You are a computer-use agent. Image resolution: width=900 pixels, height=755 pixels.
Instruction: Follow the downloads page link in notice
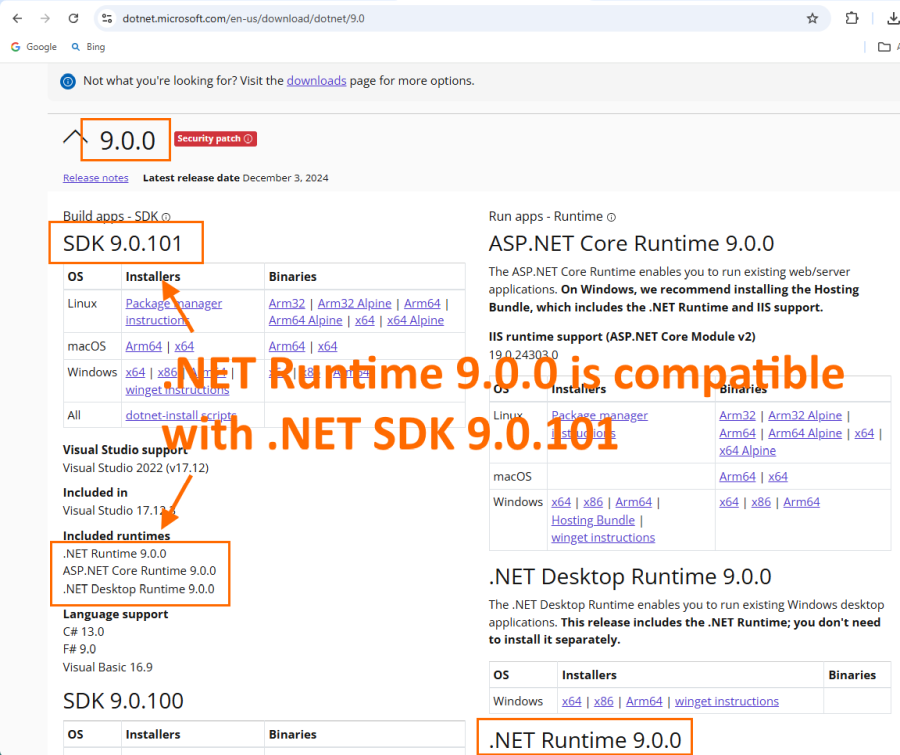(316, 81)
